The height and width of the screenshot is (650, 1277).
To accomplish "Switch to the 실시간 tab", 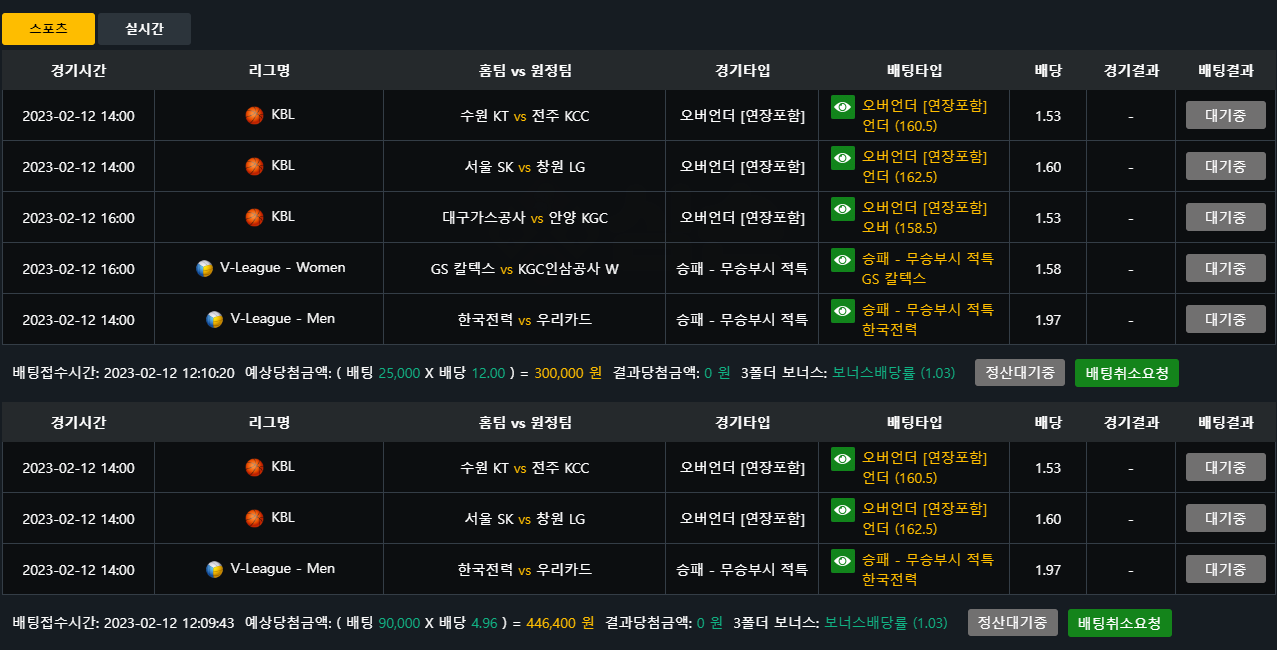I will [x=144, y=29].
